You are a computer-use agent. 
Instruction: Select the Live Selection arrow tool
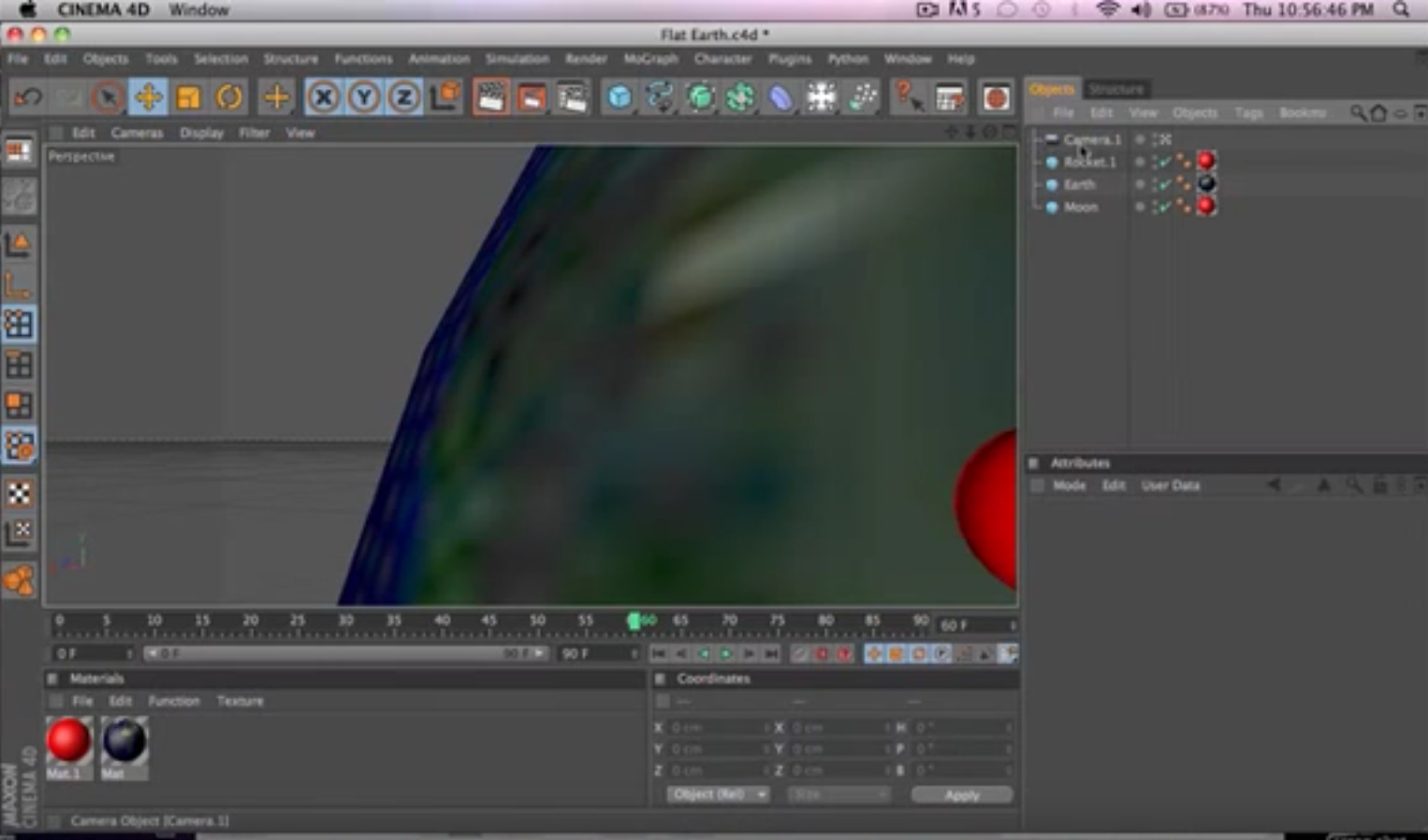pos(108,97)
